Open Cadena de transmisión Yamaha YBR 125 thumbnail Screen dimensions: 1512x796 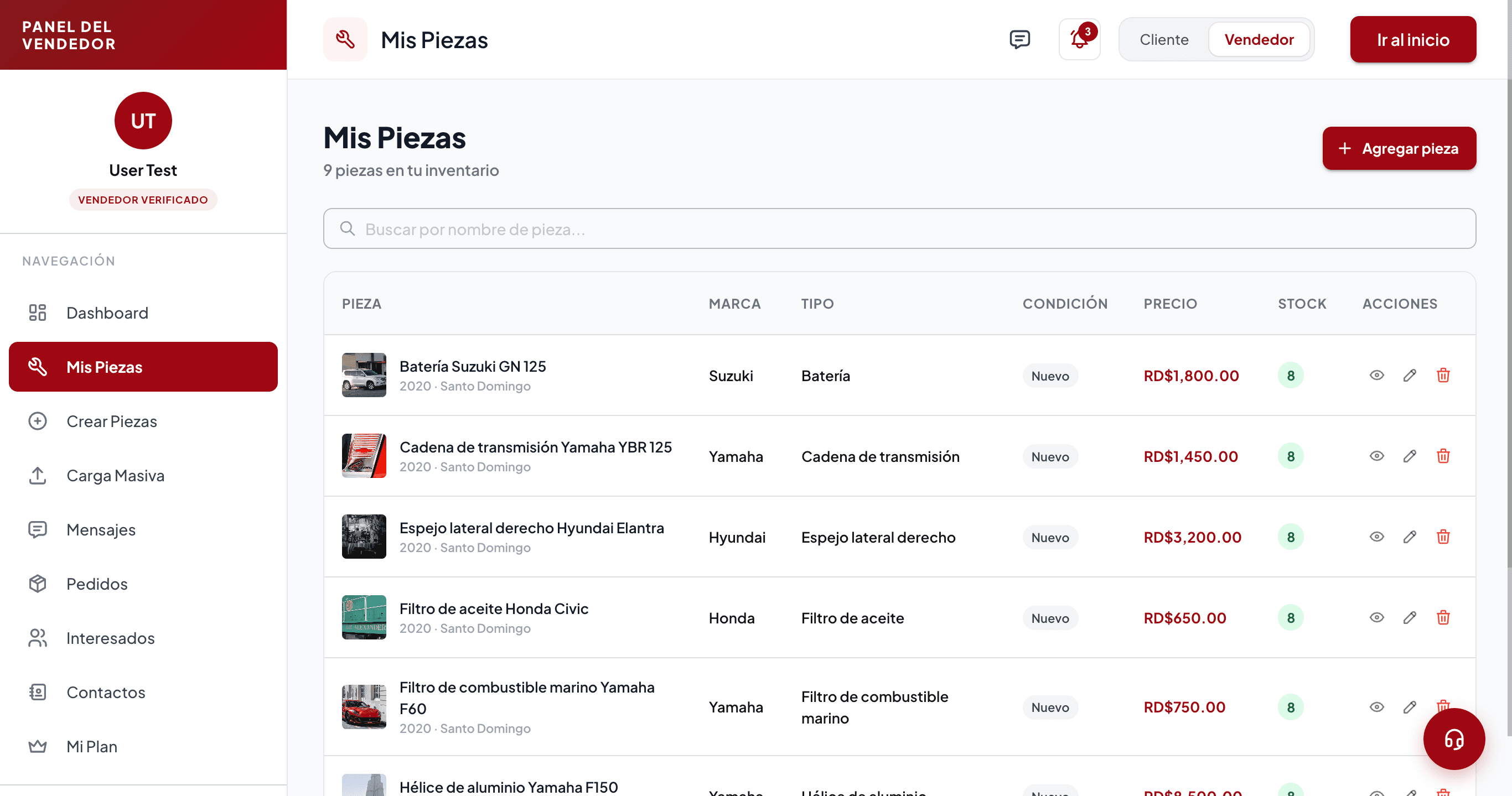click(364, 456)
